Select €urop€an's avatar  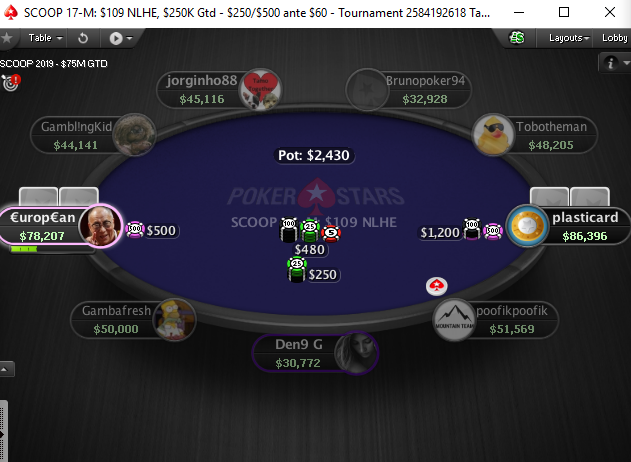point(100,225)
